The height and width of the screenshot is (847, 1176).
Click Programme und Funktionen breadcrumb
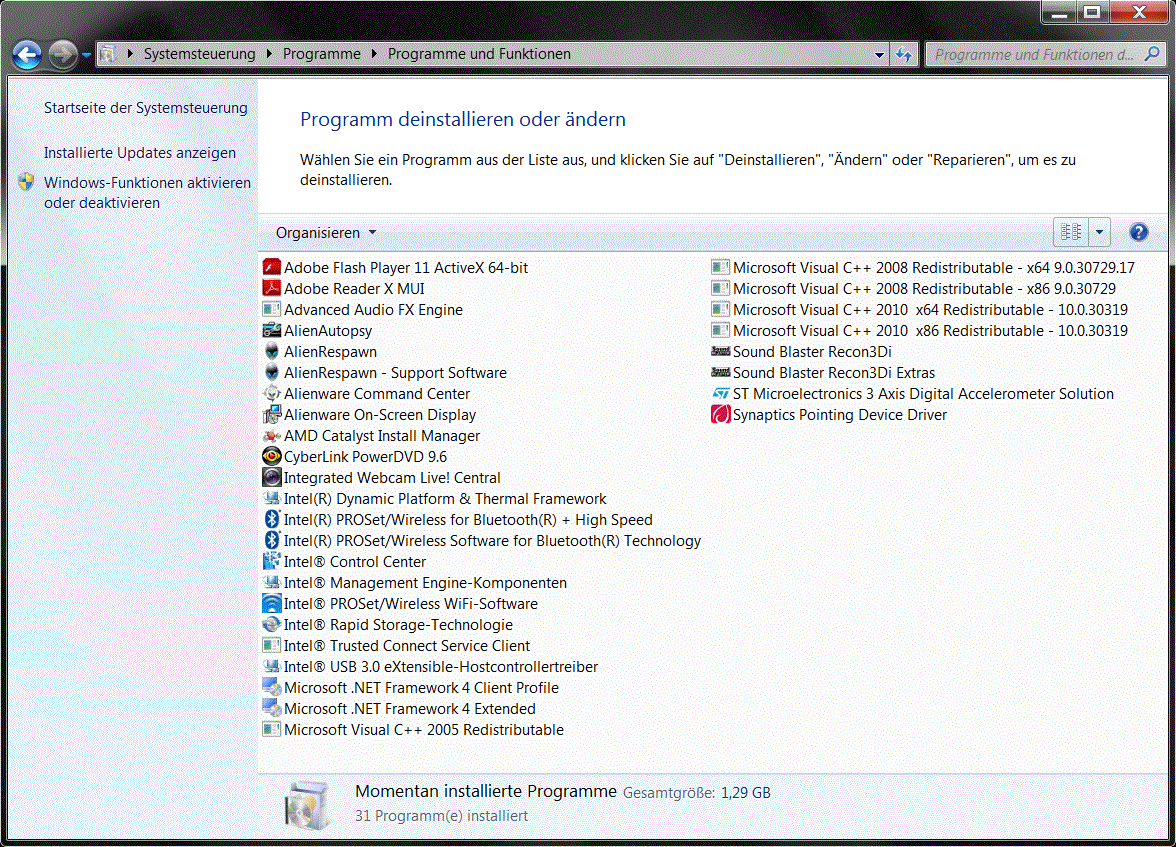point(479,54)
